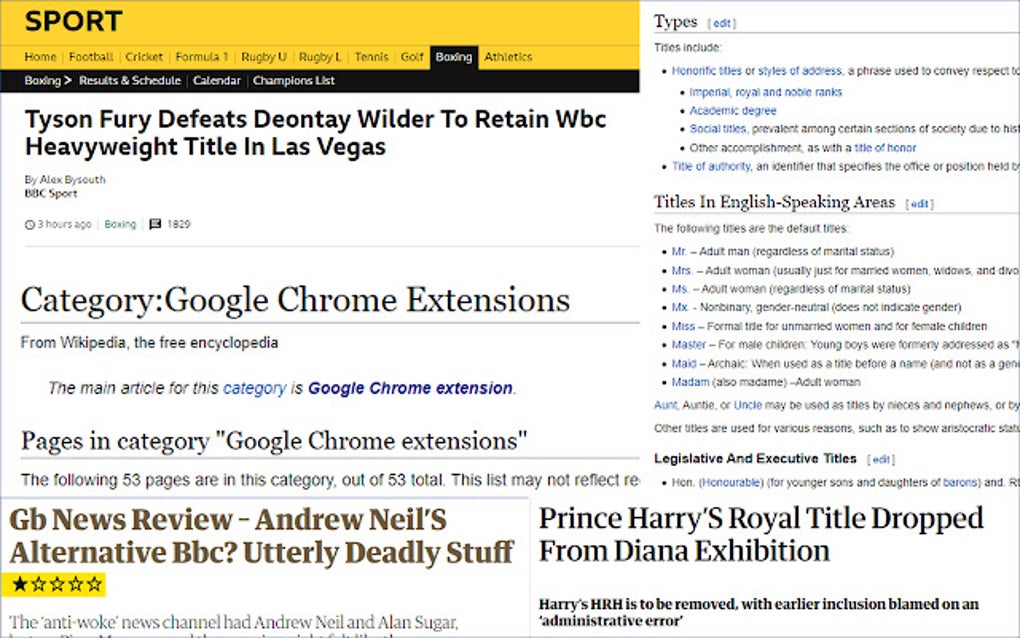Edit the Legislative And Executive Titles section
1020x638 pixels.
pos(882,459)
